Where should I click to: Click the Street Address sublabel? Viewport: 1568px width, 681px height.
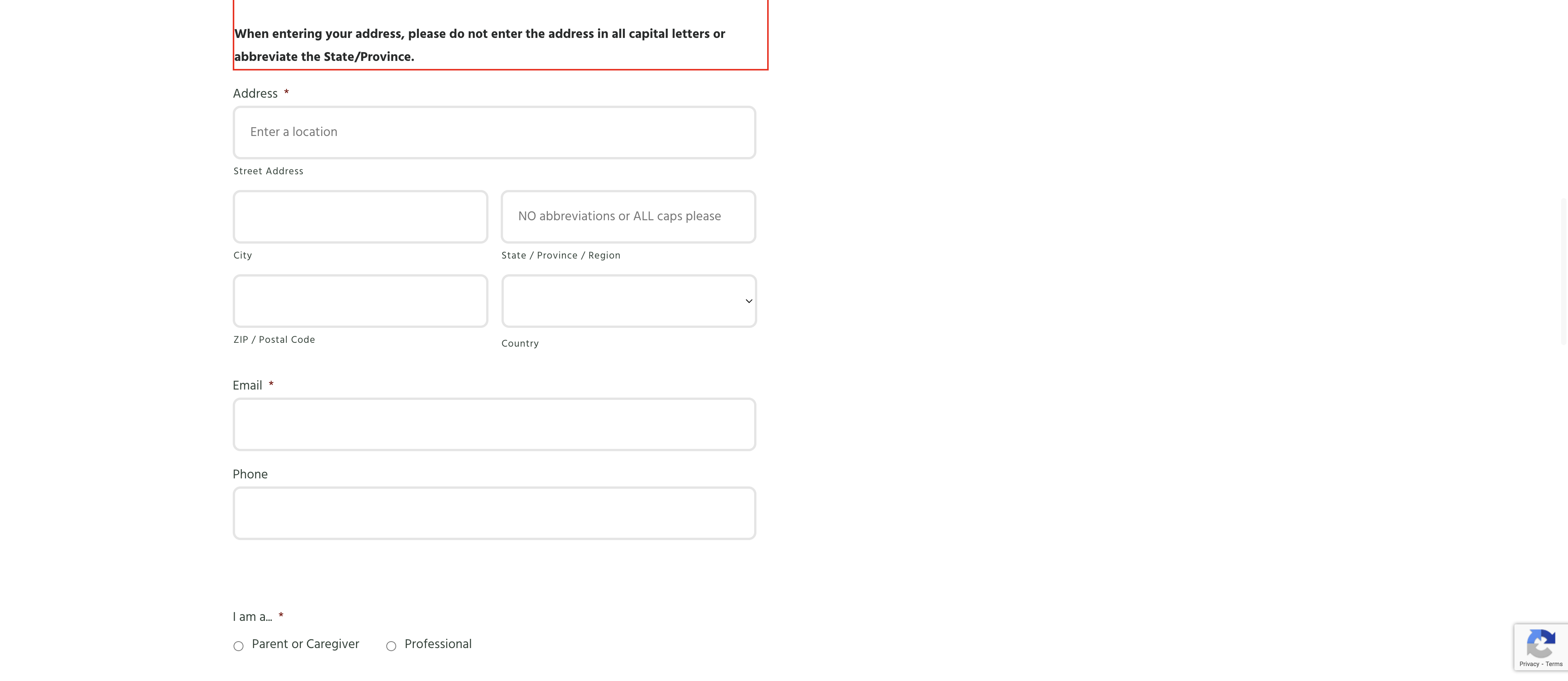point(268,171)
